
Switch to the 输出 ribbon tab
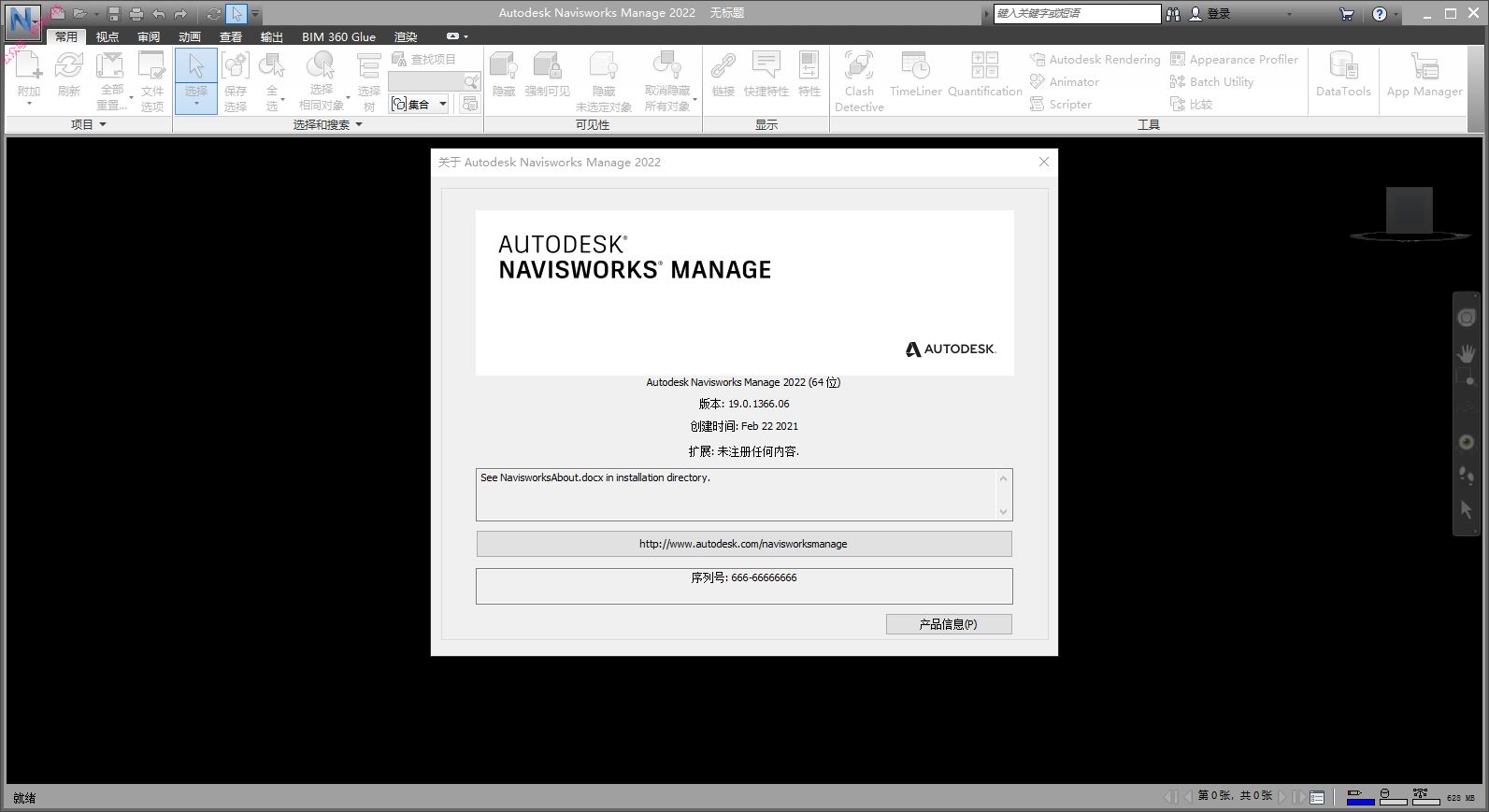(272, 36)
